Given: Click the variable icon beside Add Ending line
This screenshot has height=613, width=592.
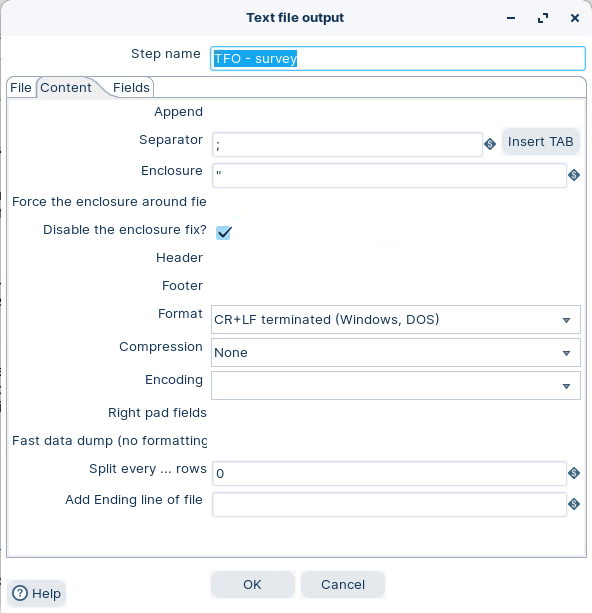Looking at the screenshot, I should click(574, 504).
